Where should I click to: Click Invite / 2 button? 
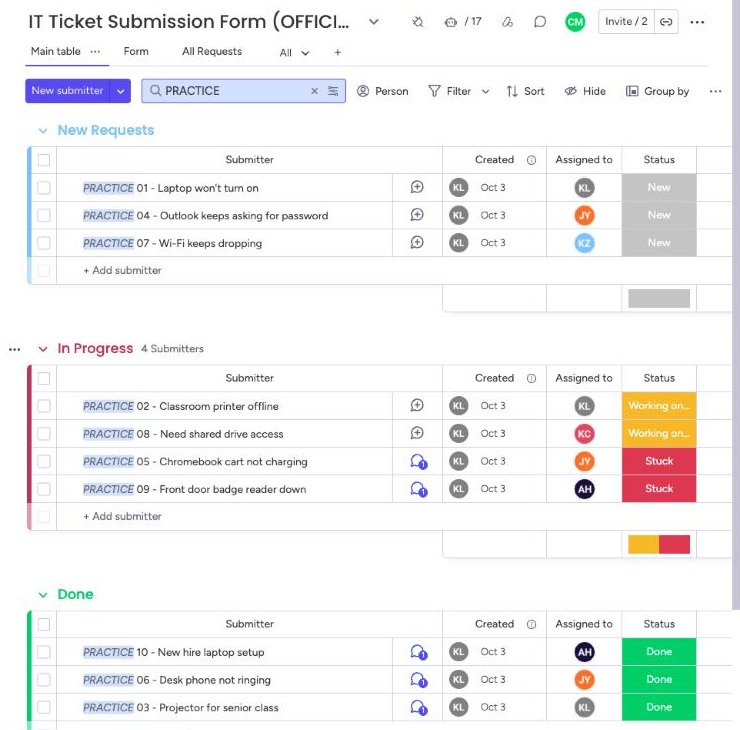point(626,22)
